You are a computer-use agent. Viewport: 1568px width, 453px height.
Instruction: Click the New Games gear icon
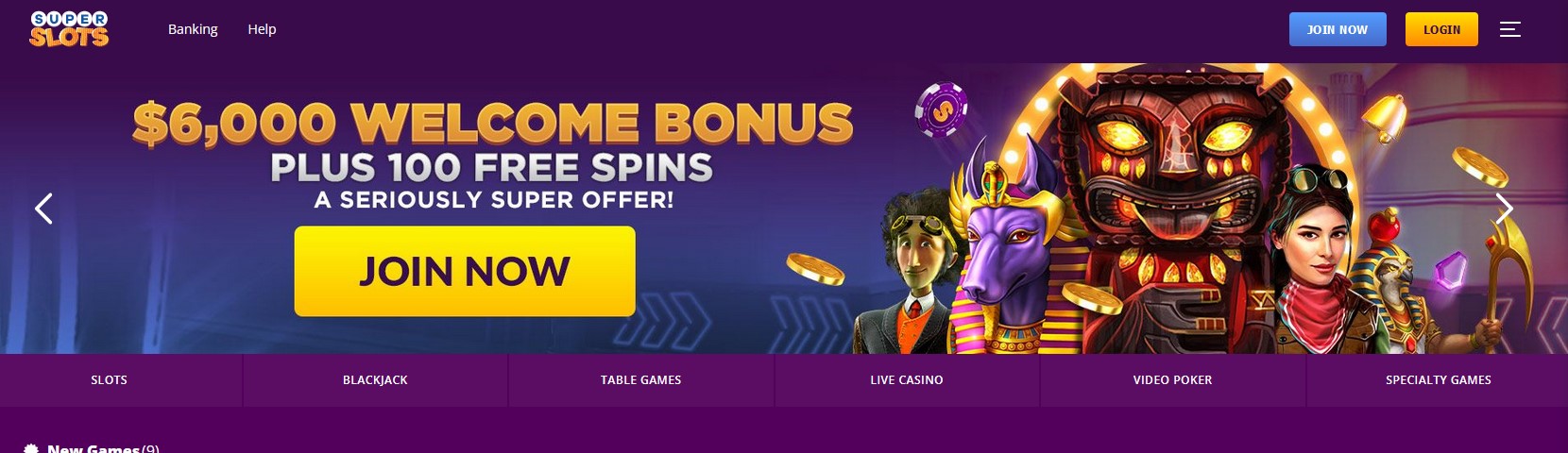point(31,448)
